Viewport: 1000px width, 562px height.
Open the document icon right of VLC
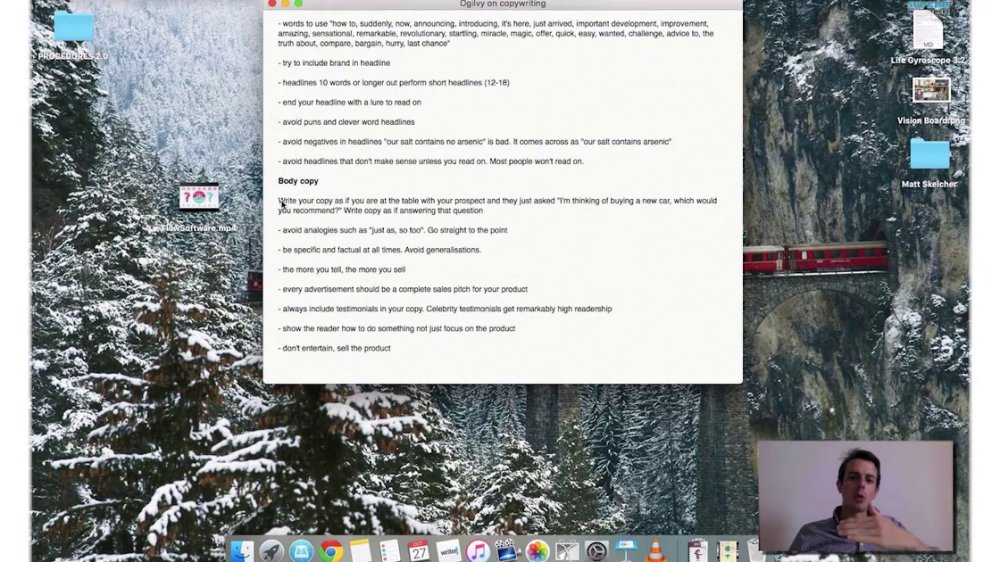(x=697, y=551)
